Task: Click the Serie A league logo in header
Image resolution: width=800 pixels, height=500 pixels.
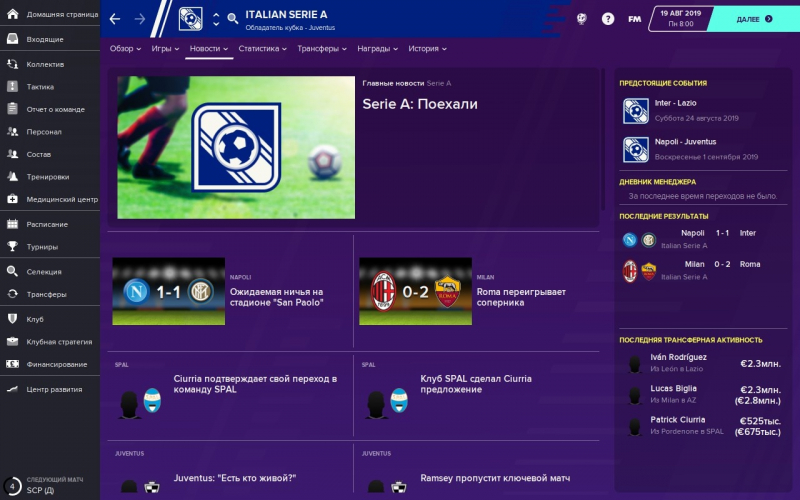Action: 190,19
